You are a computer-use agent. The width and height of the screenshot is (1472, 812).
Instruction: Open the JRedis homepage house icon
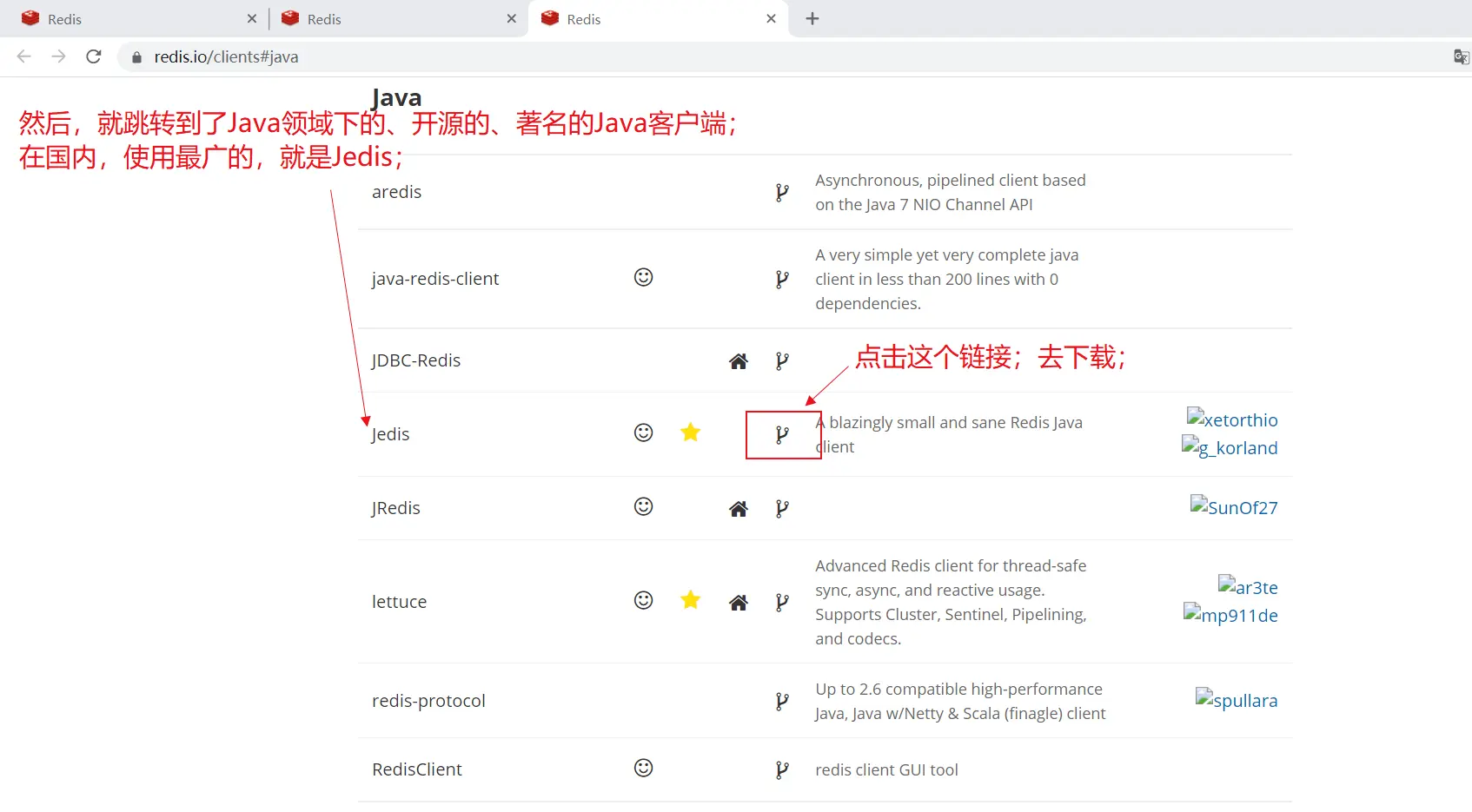click(x=738, y=509)
